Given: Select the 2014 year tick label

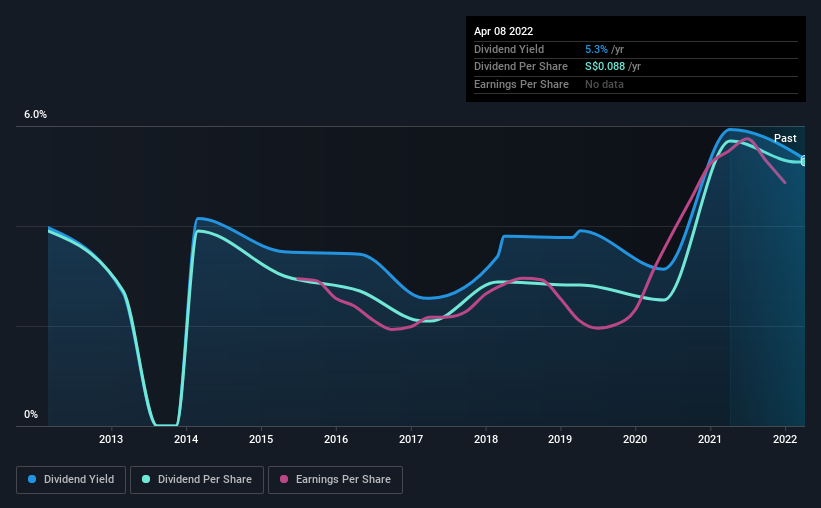Looking at the screenshot, I should click(186, 439).
